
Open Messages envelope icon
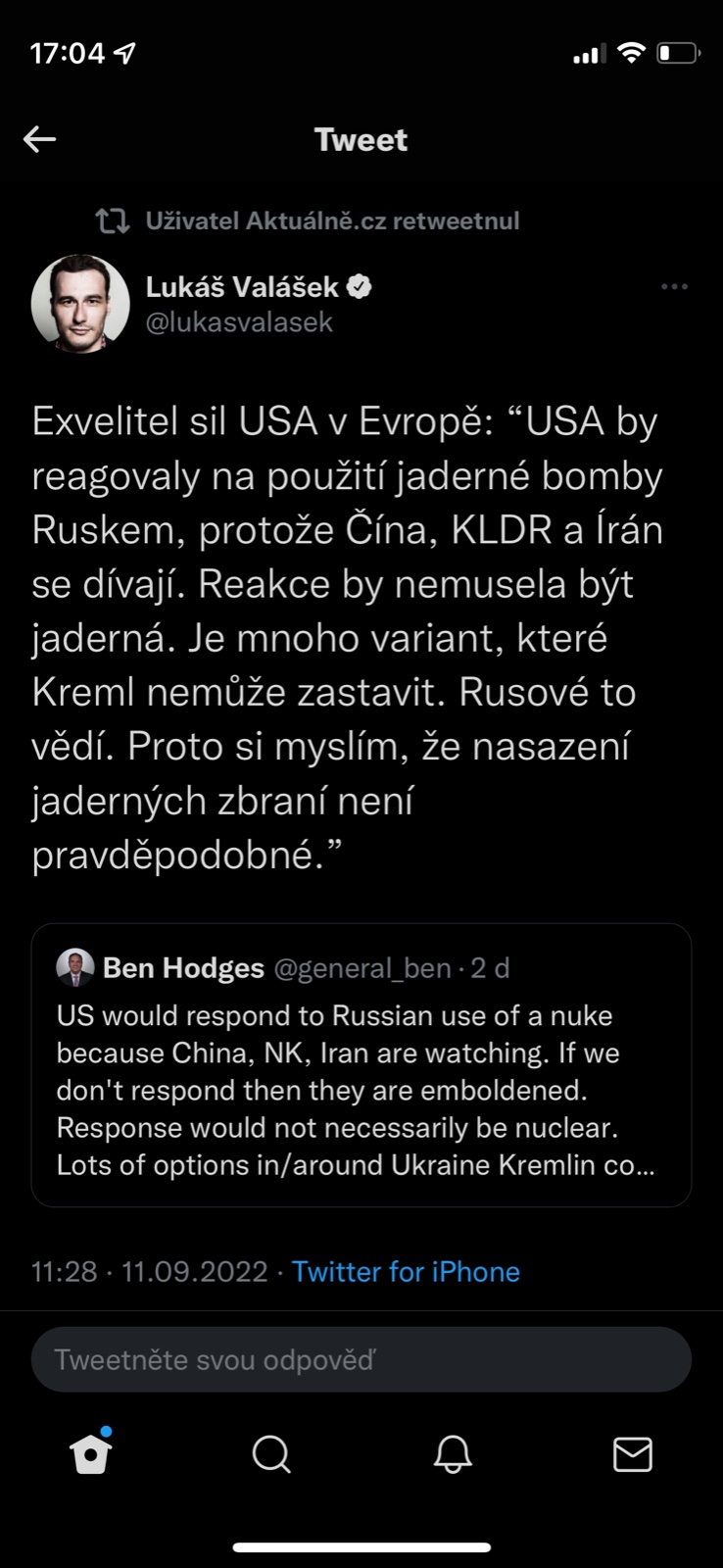tap(632, 1454)
